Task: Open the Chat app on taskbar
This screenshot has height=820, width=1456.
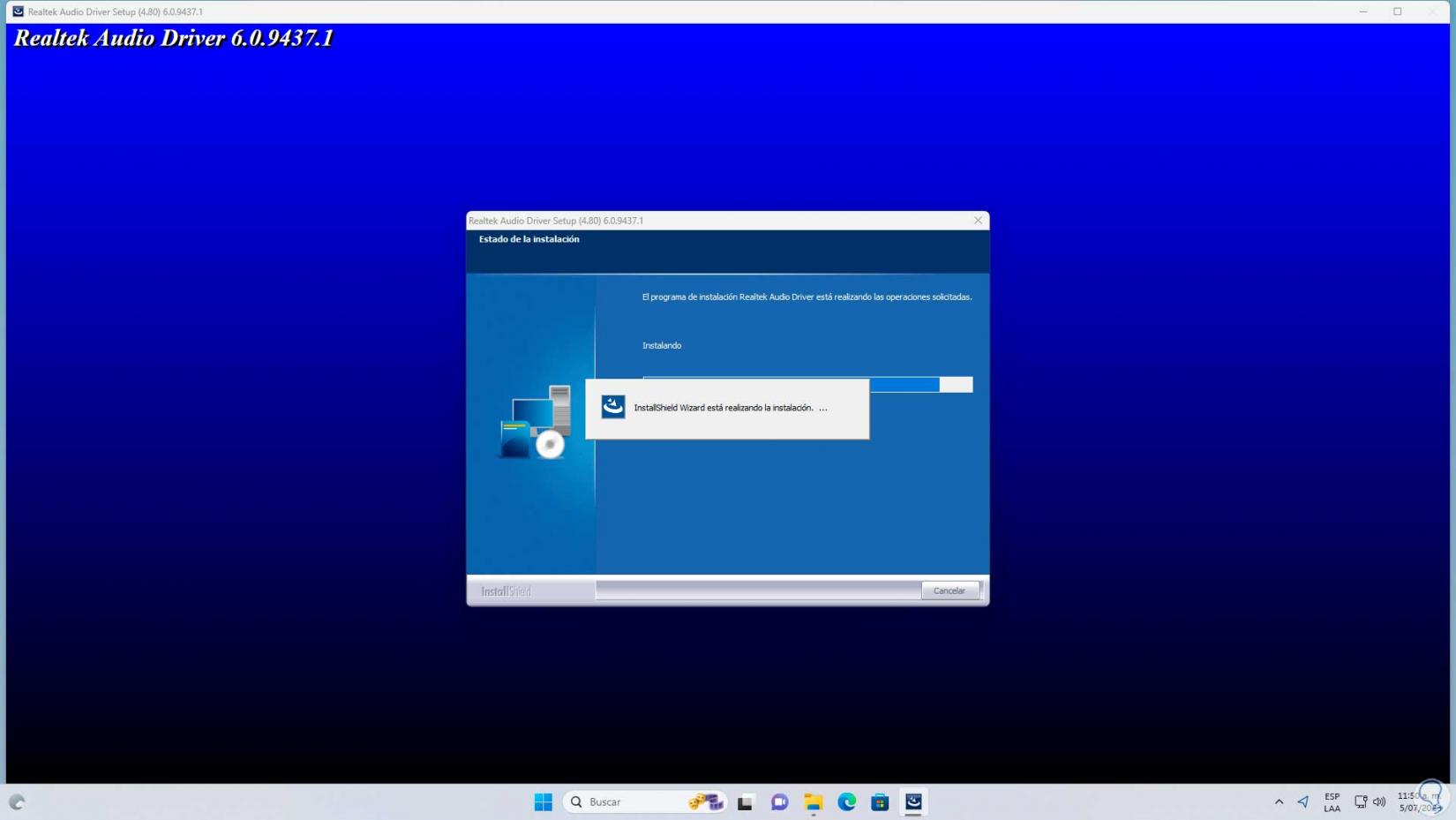Action: pos(779,801)
